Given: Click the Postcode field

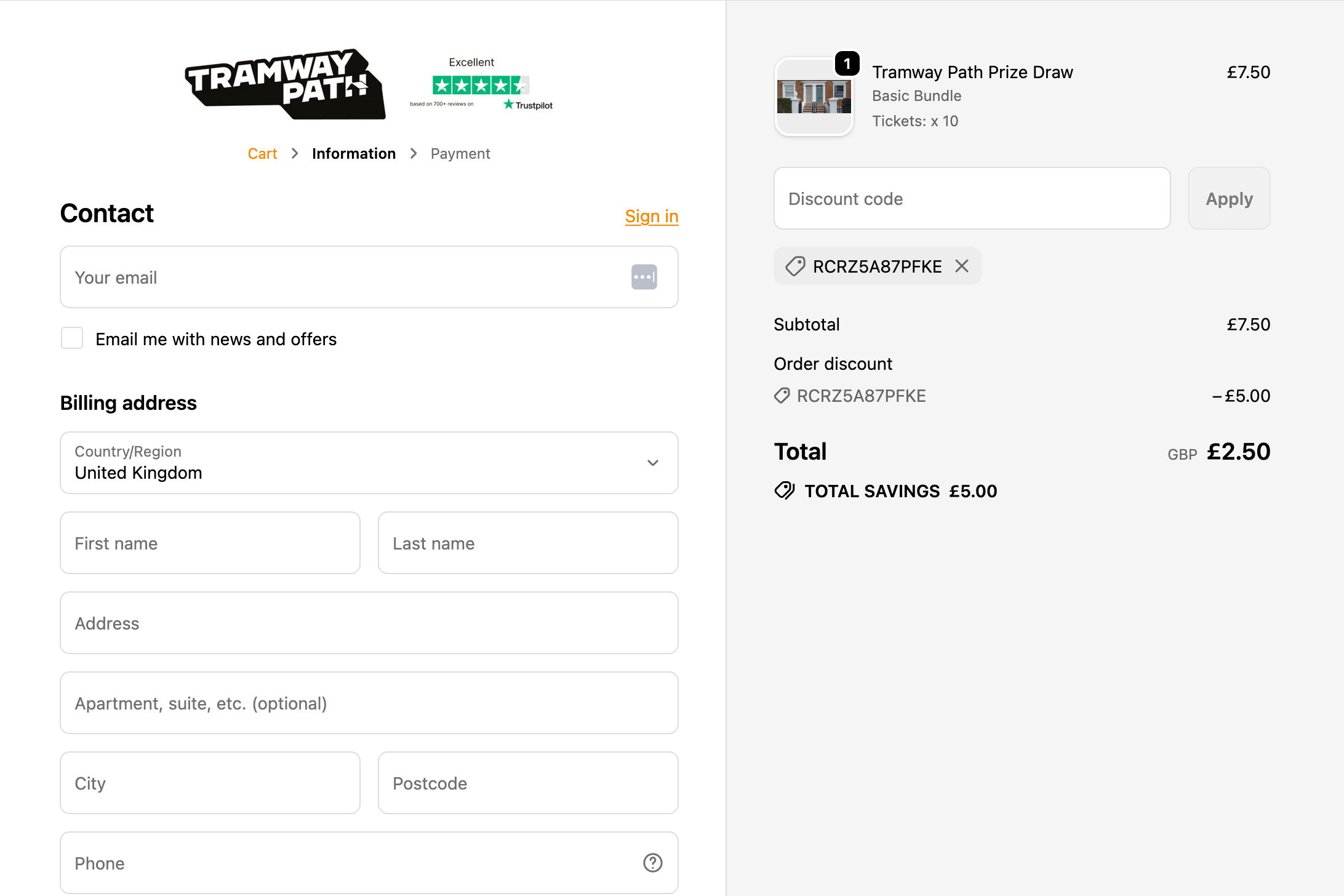Looking at the screenshot, I should pyautogui.click(x=528, y=783).
